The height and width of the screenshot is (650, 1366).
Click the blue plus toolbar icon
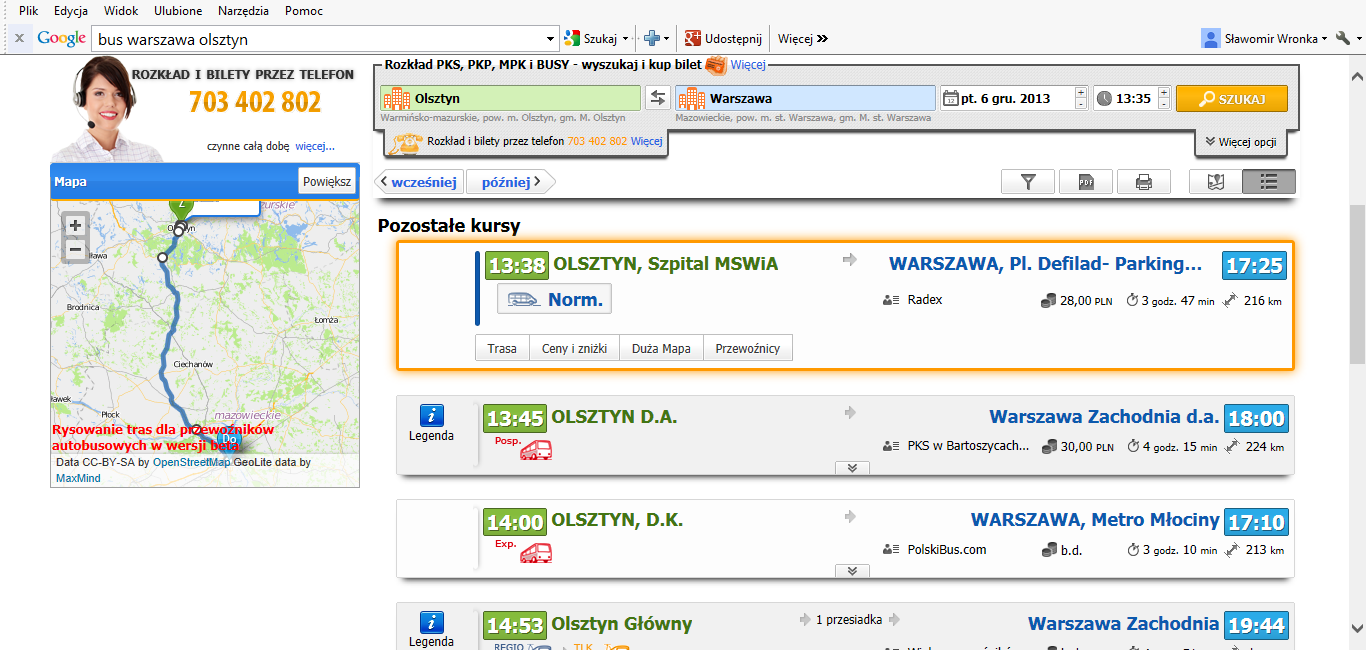[x=652, y=39]
